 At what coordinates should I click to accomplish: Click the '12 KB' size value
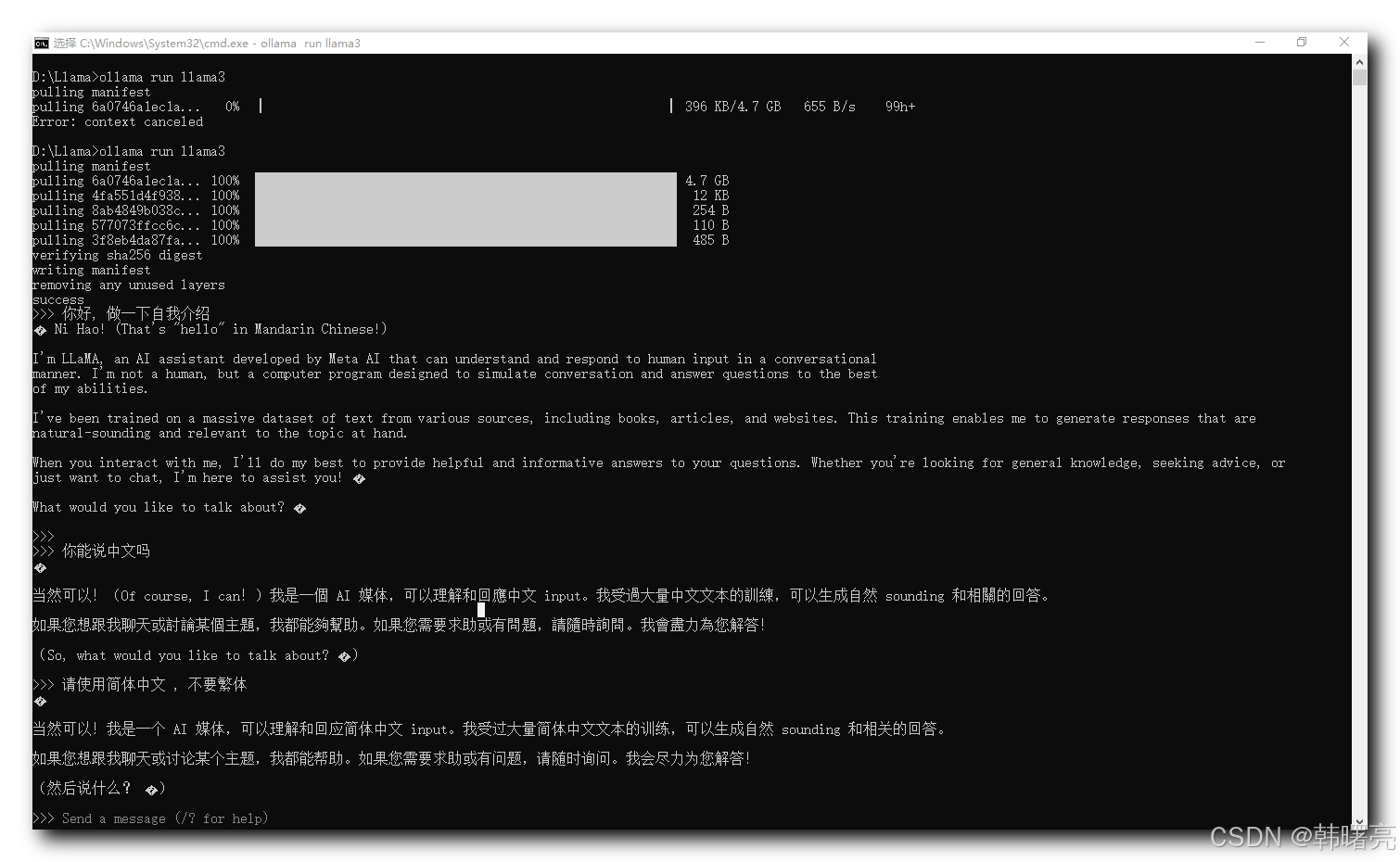[x=711, y=196]
